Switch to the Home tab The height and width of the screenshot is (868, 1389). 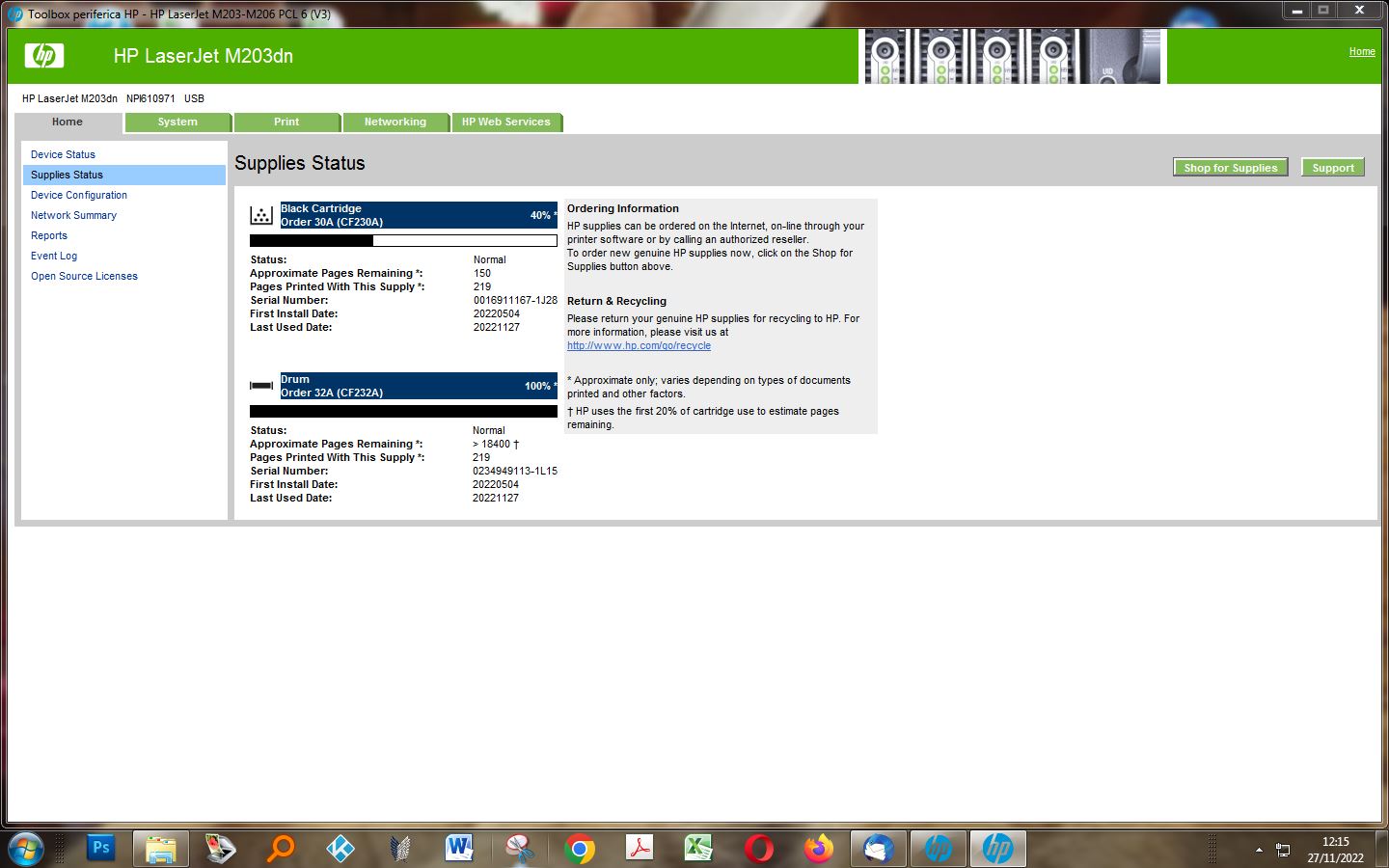click(68, 122)
